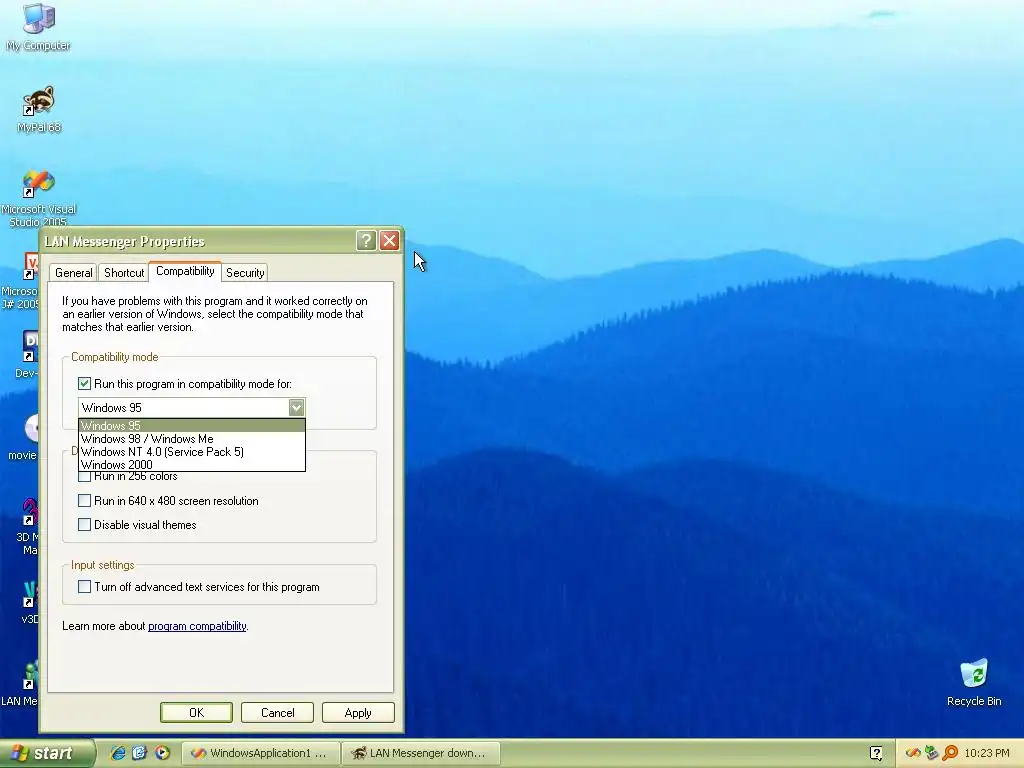This screenshot has height=768, width=1024.
Task: Collapse the compatibility mode dropdown arrow
Action: tap(296, 408)
